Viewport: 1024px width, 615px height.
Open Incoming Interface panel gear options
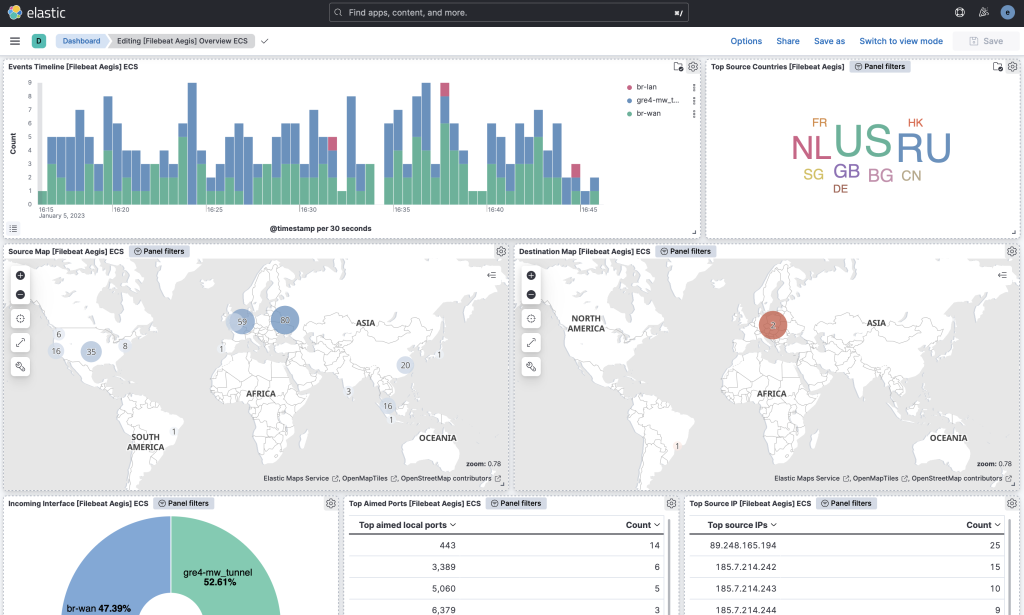click(x=330, y=503)
